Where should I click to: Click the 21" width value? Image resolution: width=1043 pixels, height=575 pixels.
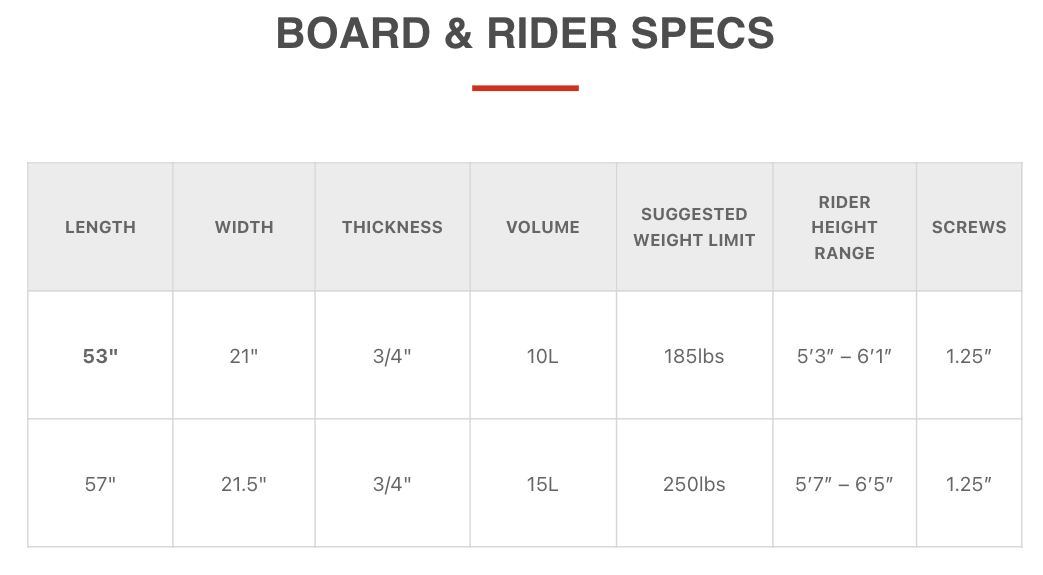[244, 355]
